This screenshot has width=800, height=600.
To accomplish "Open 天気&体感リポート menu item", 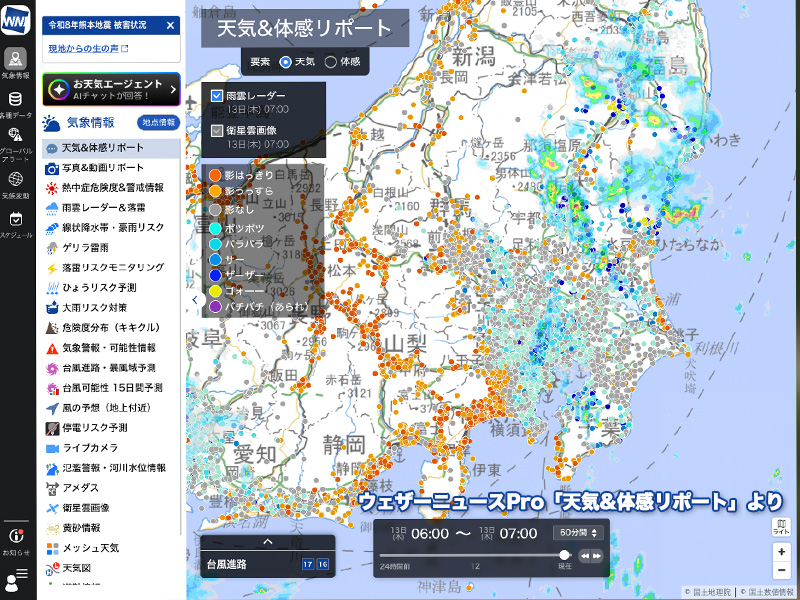I will 111,148.
